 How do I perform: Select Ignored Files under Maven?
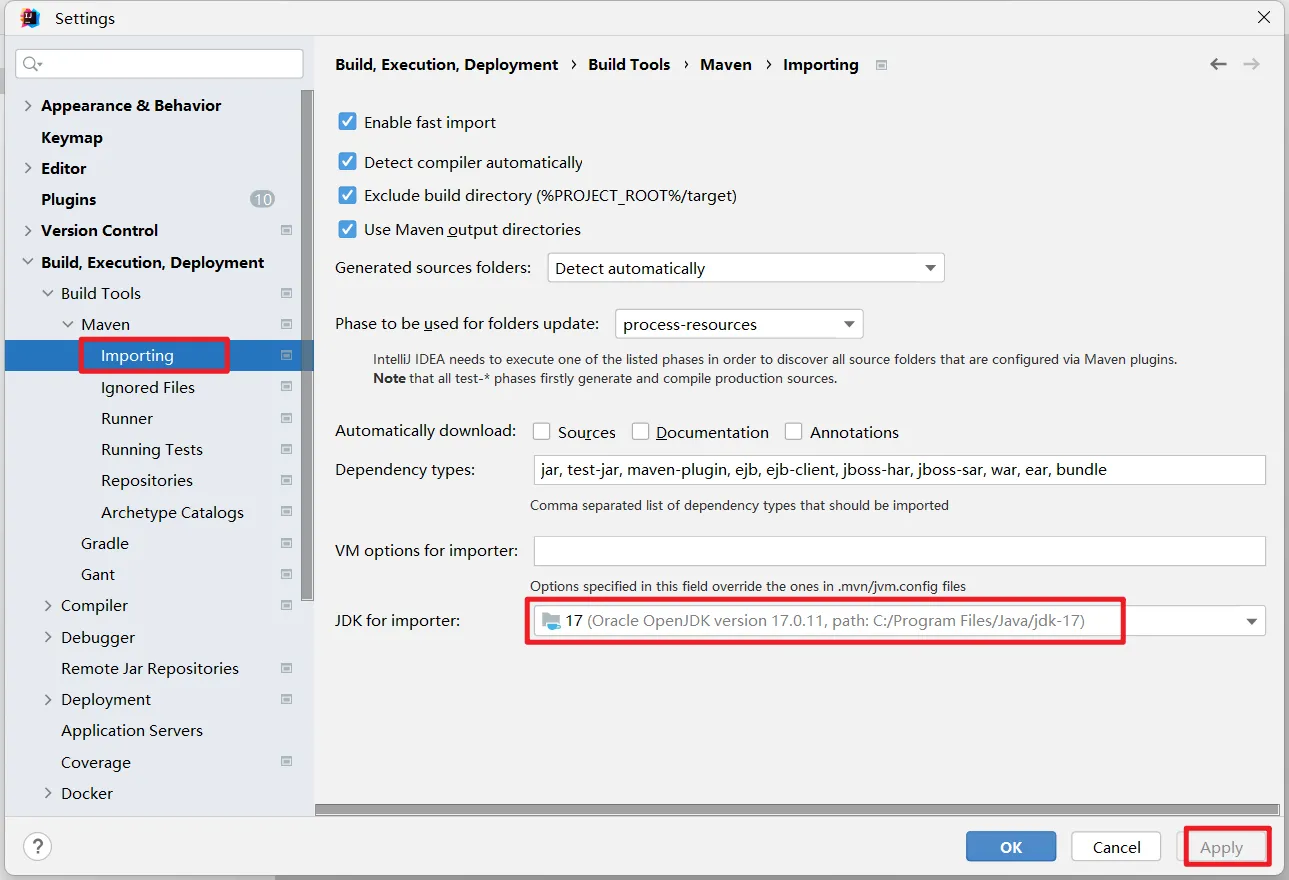(x=148, y=387)
